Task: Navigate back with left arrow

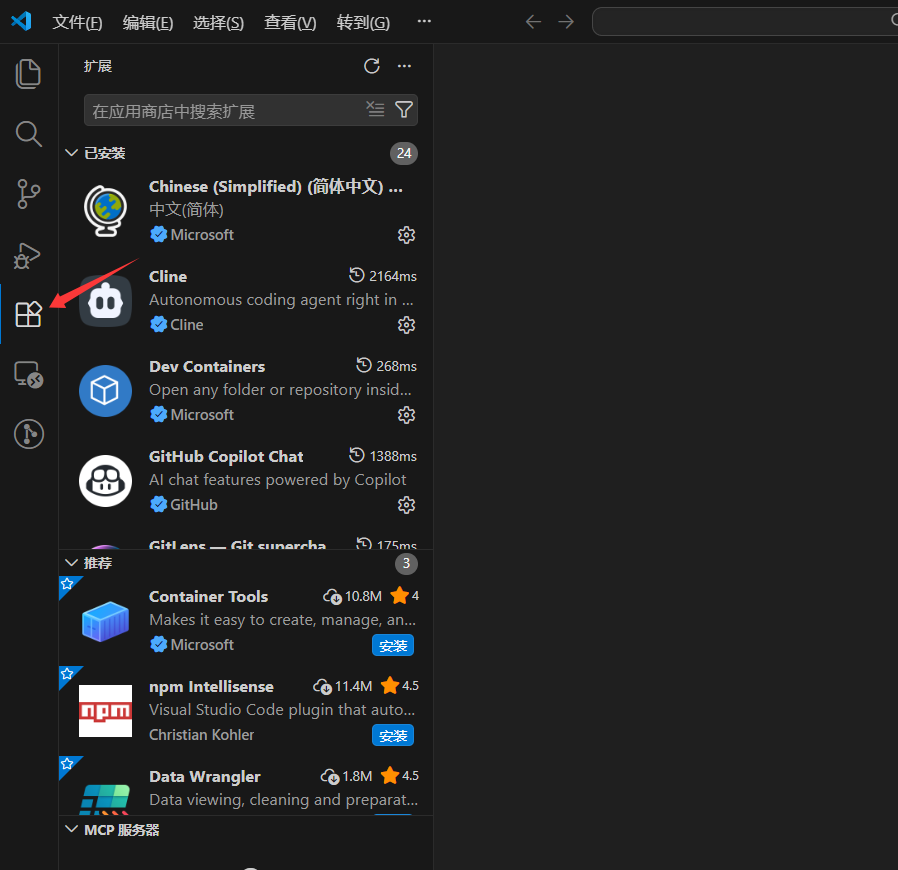Action: click(x=533, y=22)
